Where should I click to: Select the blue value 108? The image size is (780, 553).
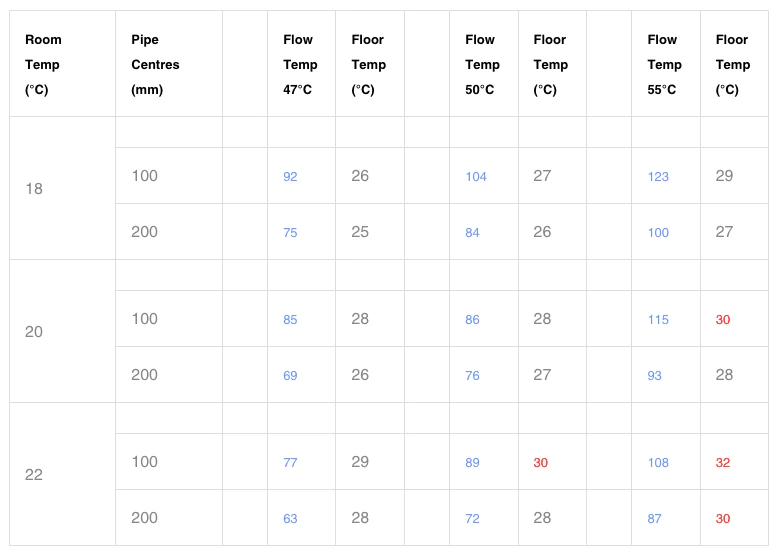click(658, 462)
